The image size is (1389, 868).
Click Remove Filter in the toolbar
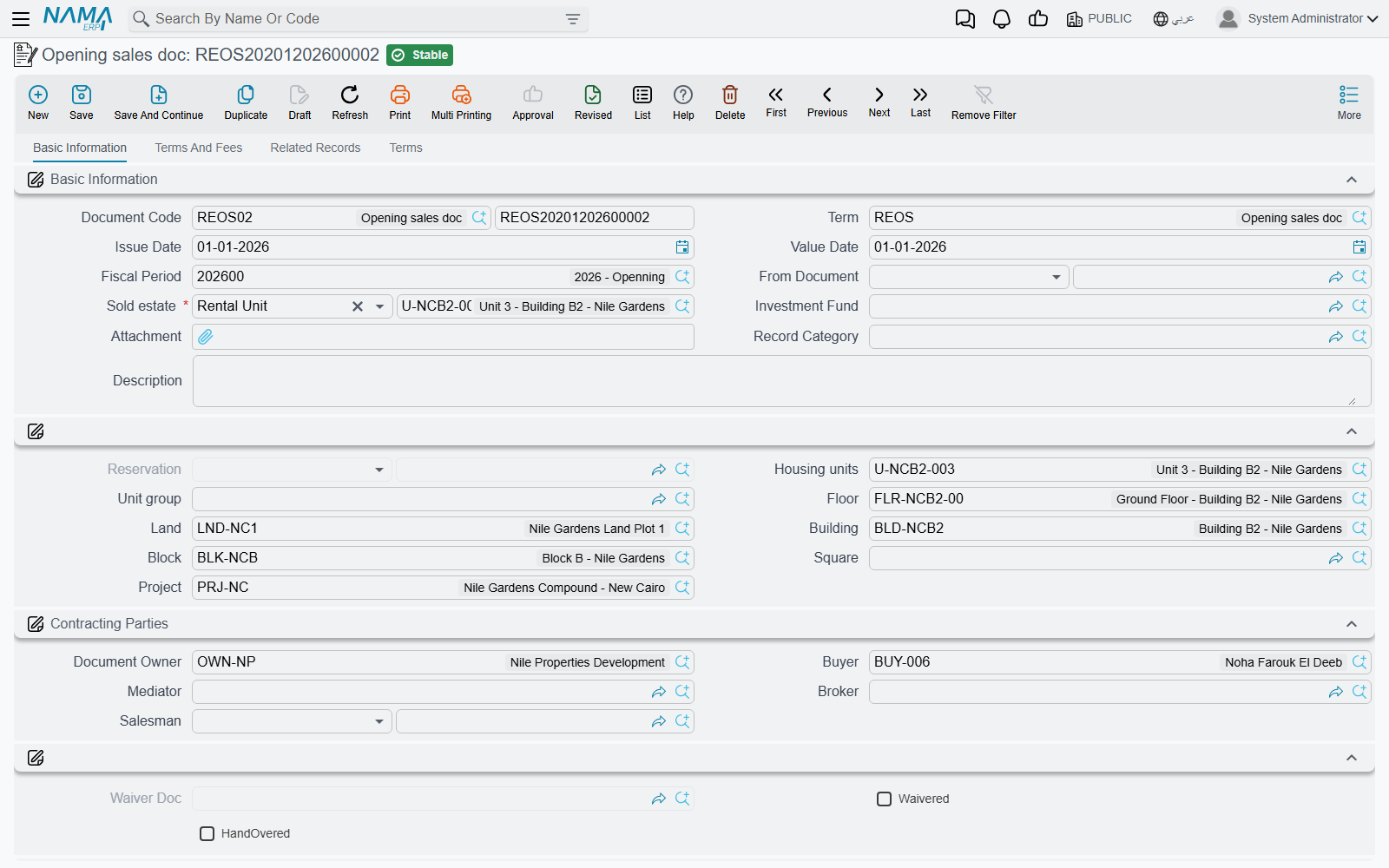[x=984, y=102]
